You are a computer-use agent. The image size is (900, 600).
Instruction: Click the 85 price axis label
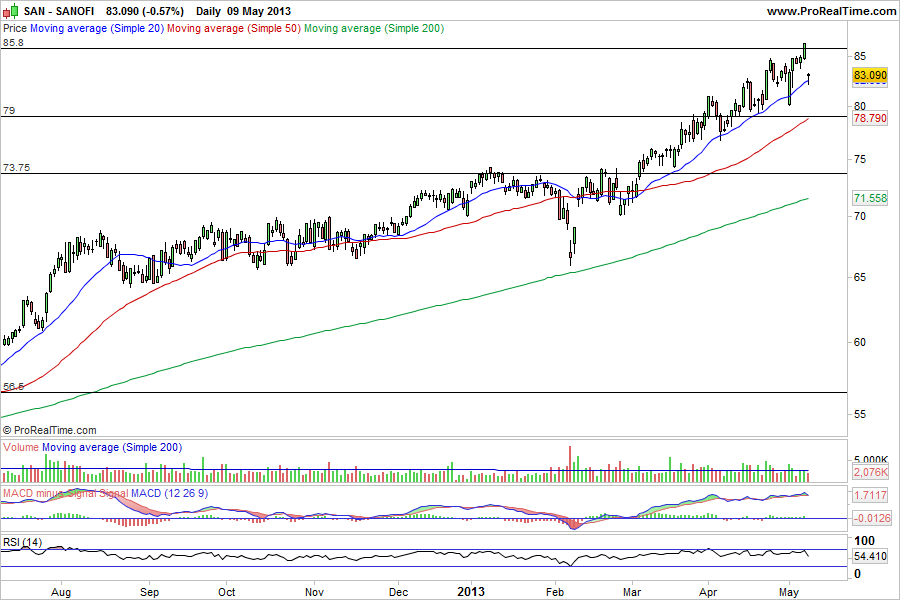pyautogui.click(x=860, y=56)
